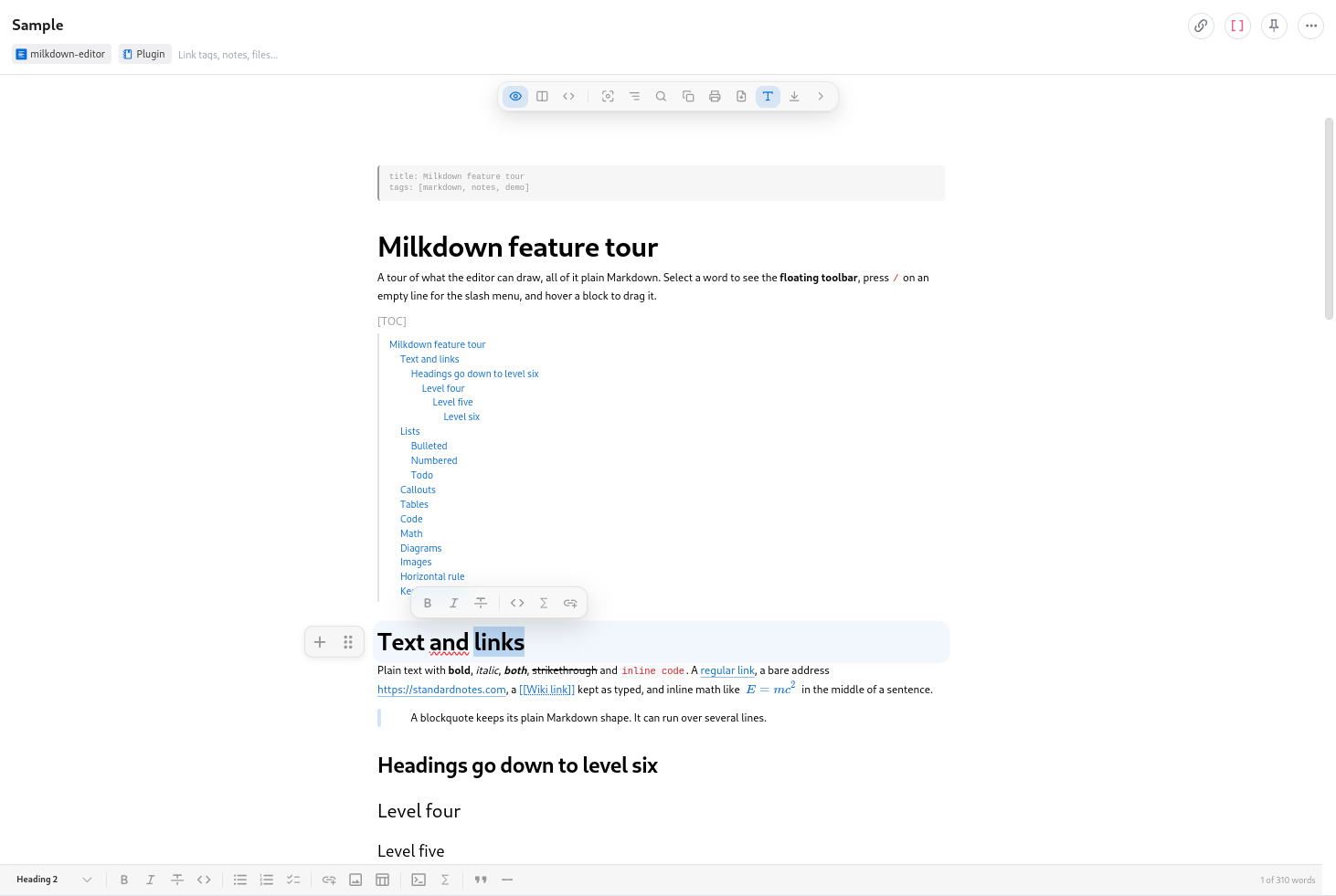Activate focus mode icon in top toolbar
Viewport: 1336px width, 896px height.
[x=608, y=96]
